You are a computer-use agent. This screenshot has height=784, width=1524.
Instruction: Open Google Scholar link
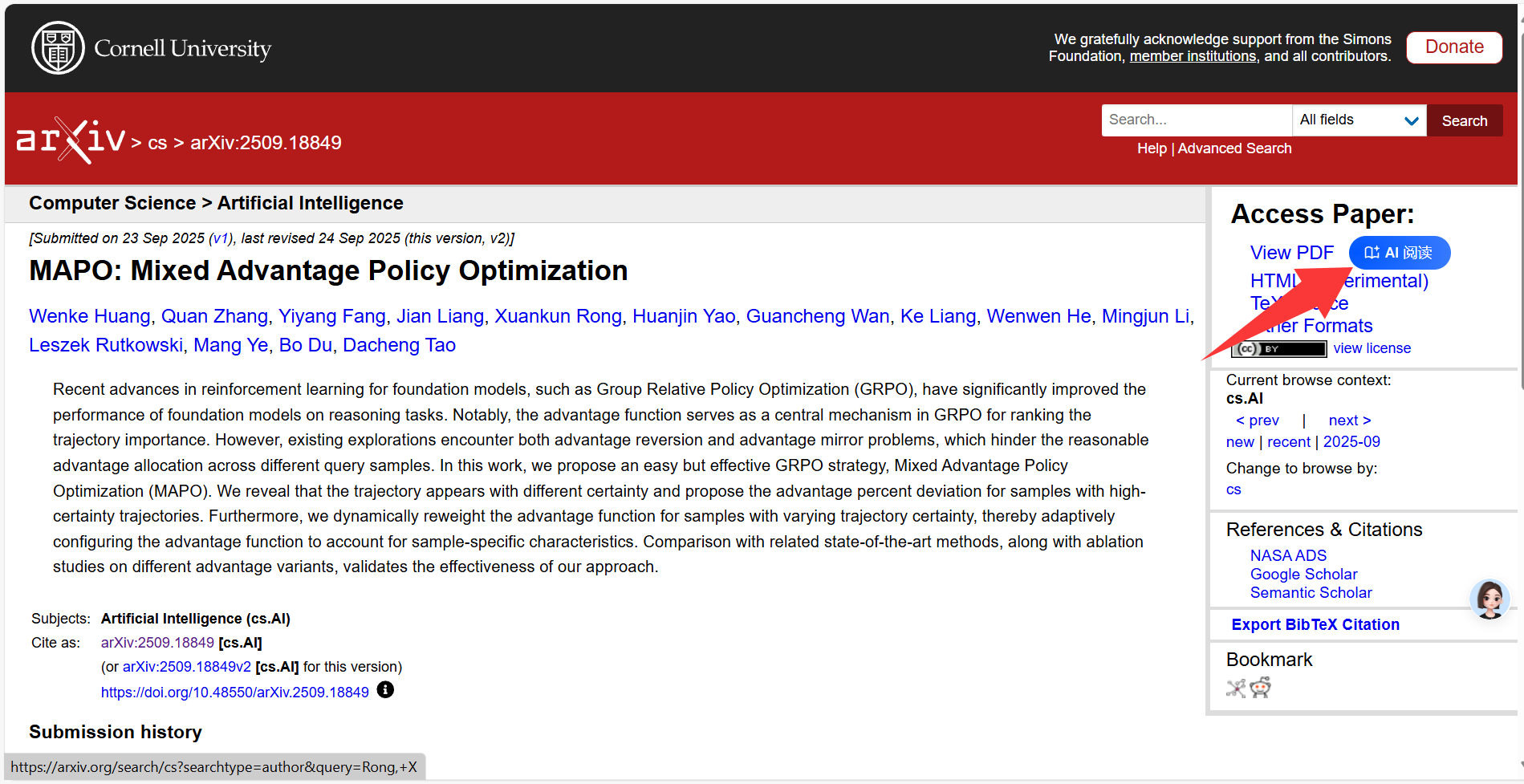pyautogui.click(x=1303, y=574)
